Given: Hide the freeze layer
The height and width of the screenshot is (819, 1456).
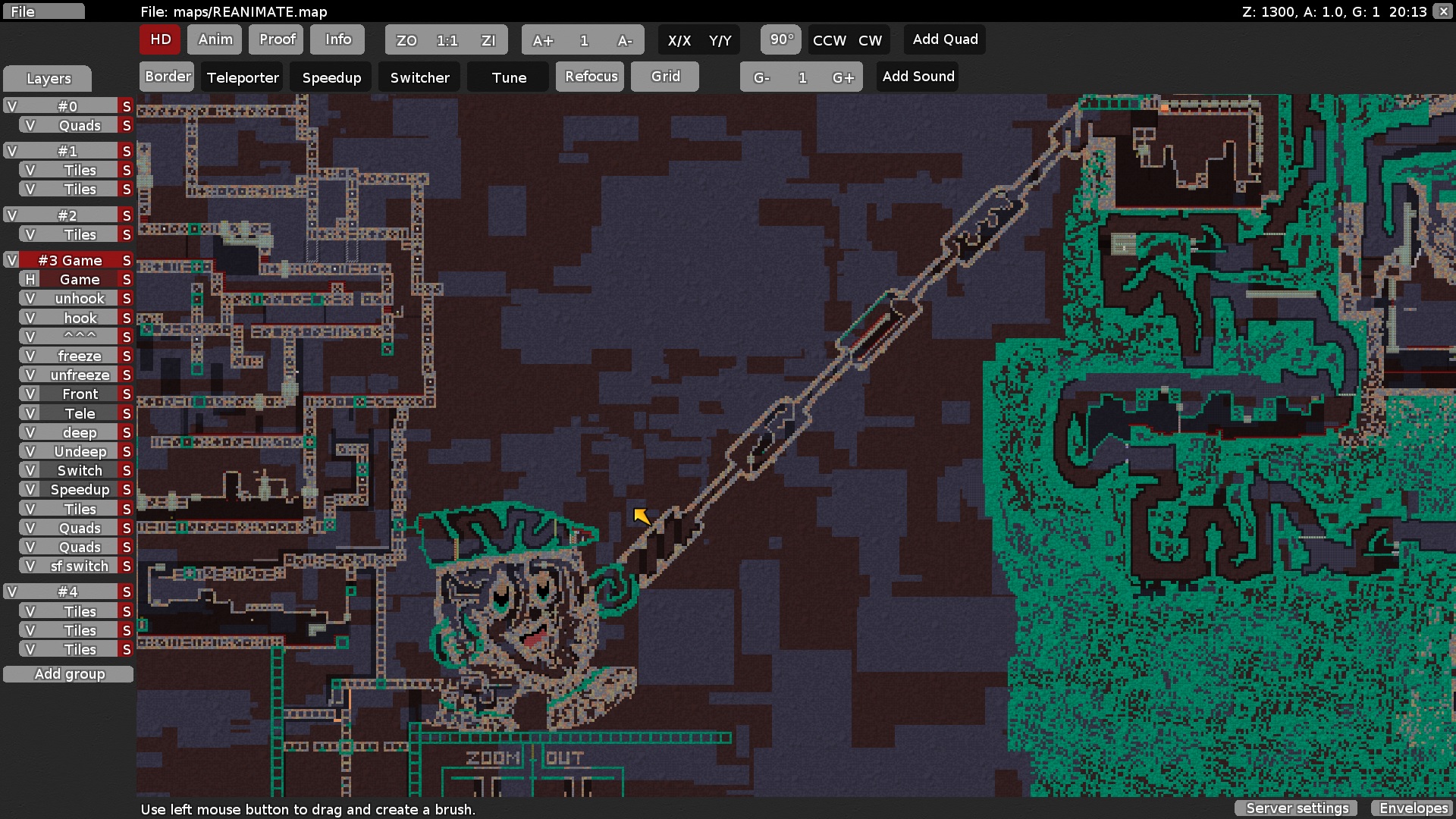Looking at the screenshot, I should click(x=30, y=356).
